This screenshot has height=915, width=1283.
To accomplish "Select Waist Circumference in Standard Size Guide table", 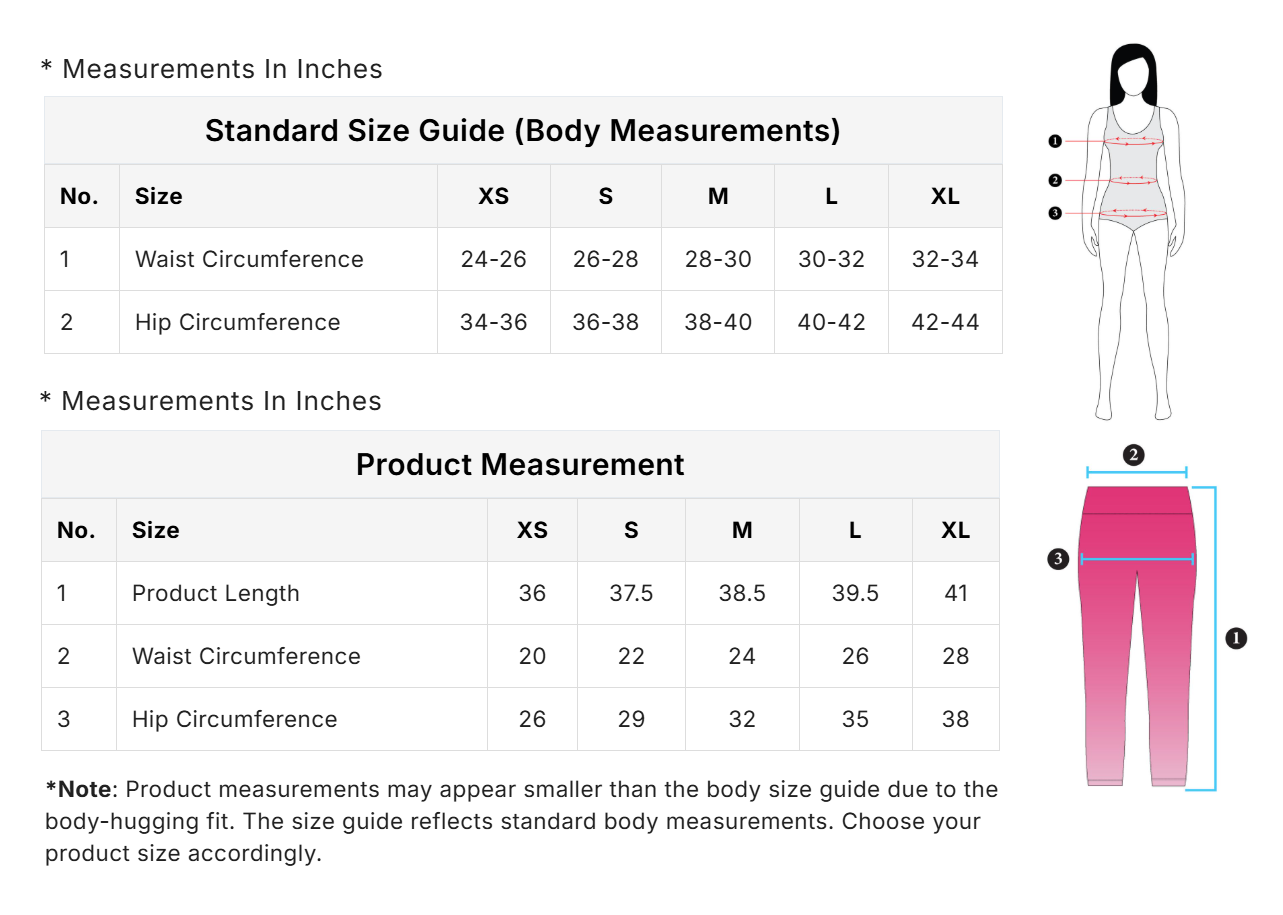I will [x=249, y=259].
